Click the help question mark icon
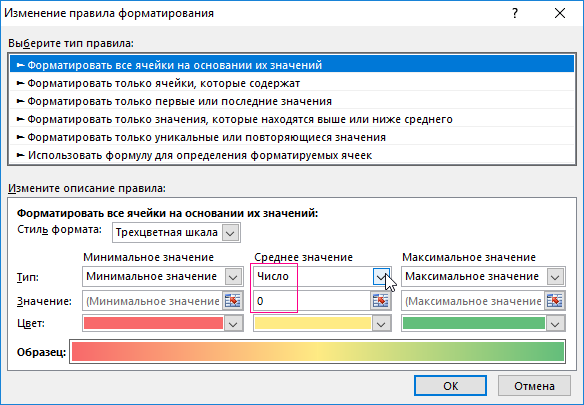This screenshot has height=405, width=584. 515,13
